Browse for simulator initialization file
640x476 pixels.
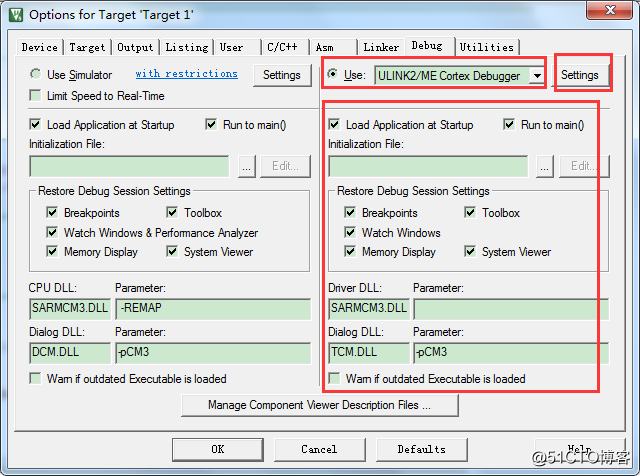(x=247, y=166)
